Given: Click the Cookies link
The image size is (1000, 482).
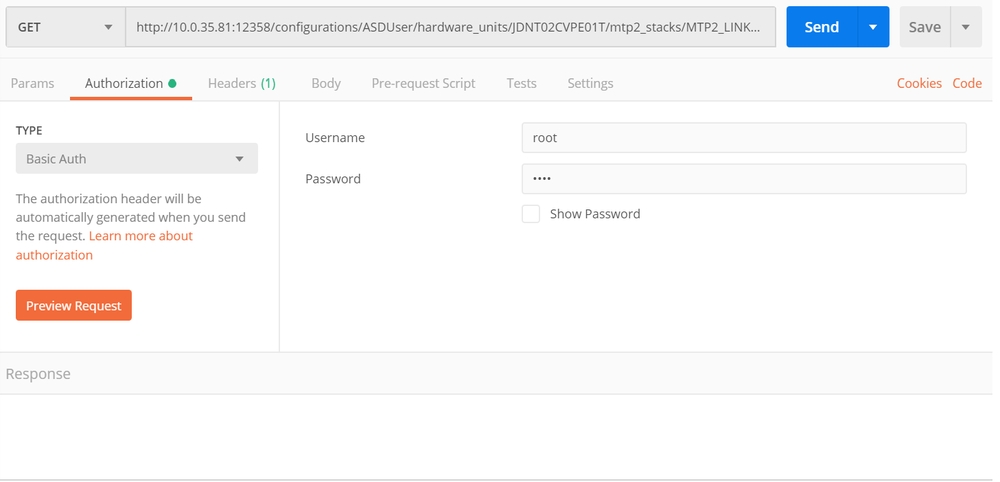Looking at the screenshot, I should (919, 83).
